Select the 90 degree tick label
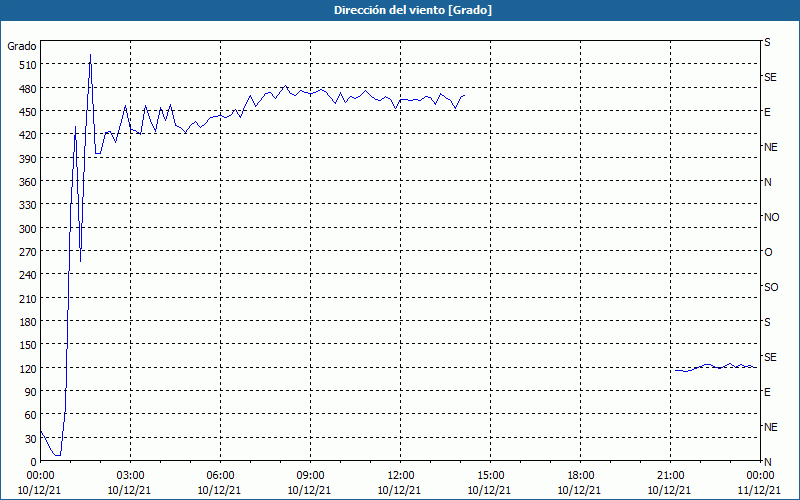Image resolution: width=800 pixels, height=500 pixels. click(31, 392)
